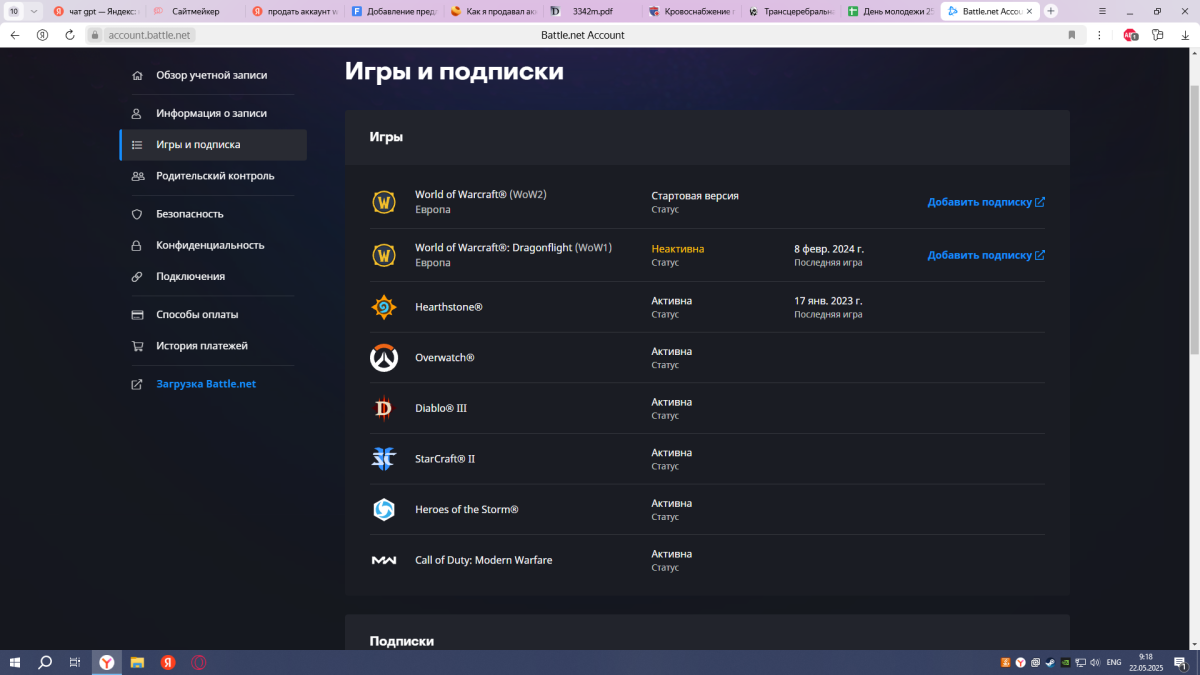Viewport: 1200px width, 675px height.
Task: Open the tab count dropdown arrow at top-left
Action: click(x=34, y=11)
